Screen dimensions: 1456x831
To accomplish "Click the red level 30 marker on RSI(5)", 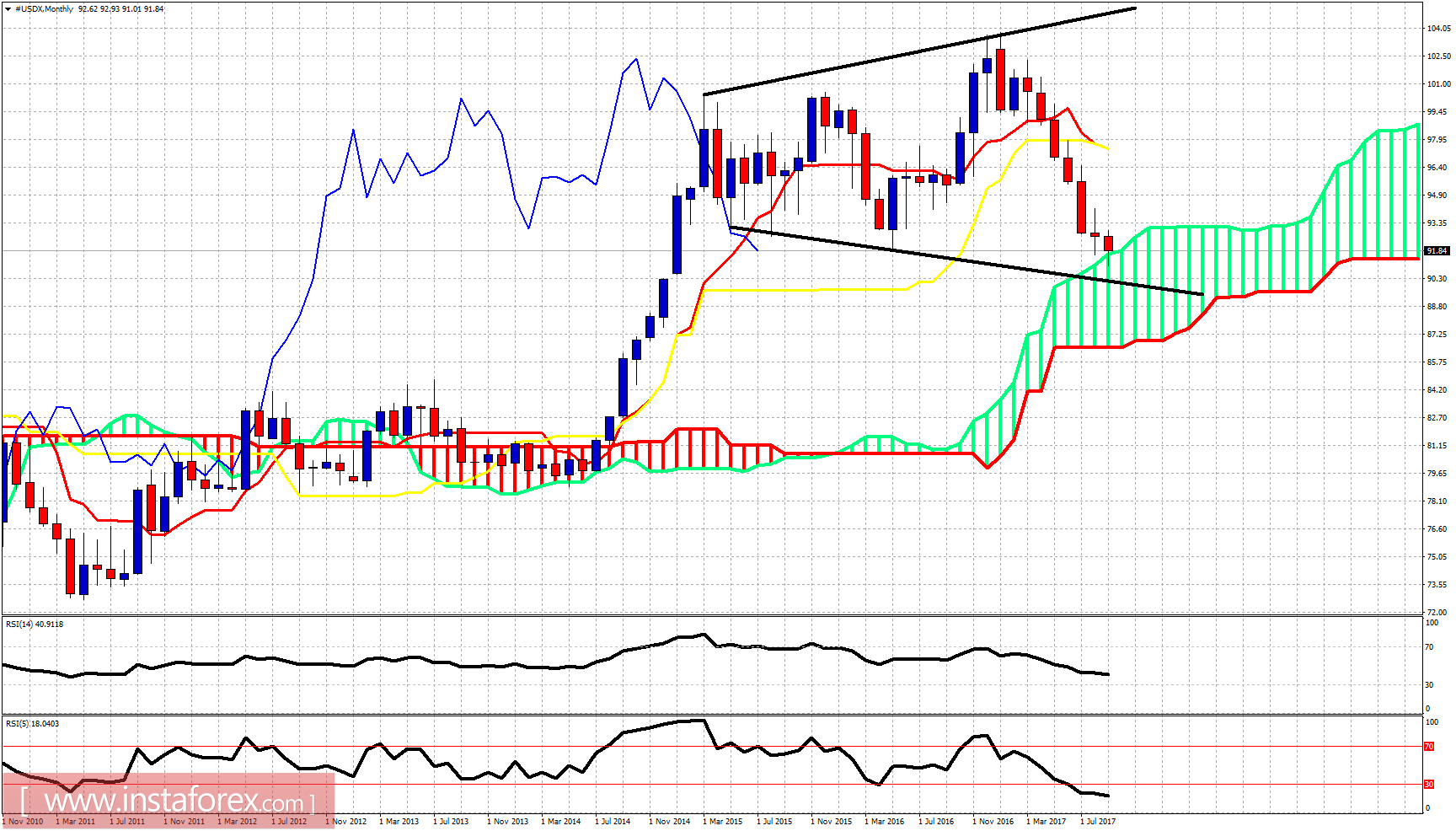I will point(1427,784).
